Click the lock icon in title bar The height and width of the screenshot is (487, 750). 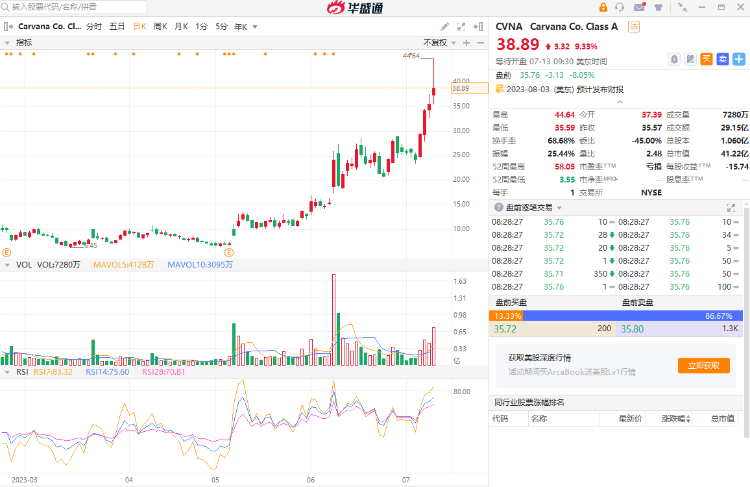603,7
